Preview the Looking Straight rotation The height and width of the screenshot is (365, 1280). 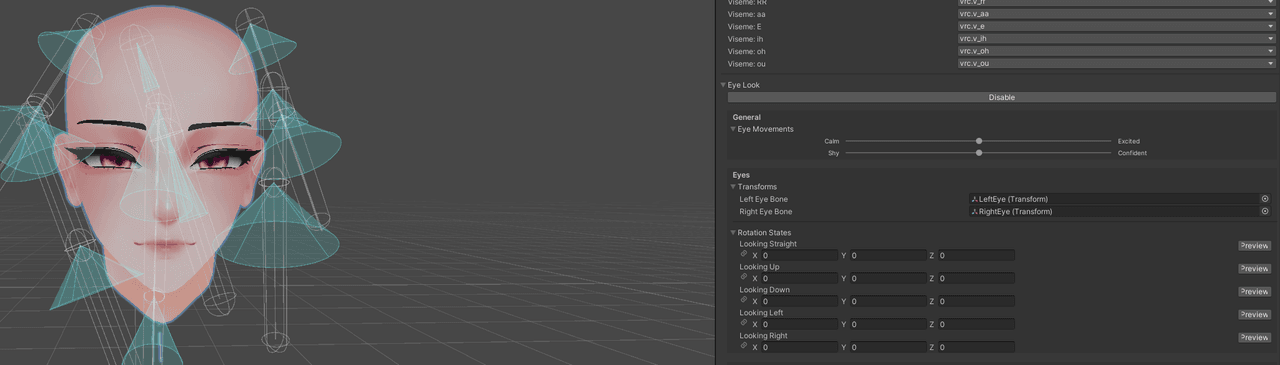click(1254, 246)
